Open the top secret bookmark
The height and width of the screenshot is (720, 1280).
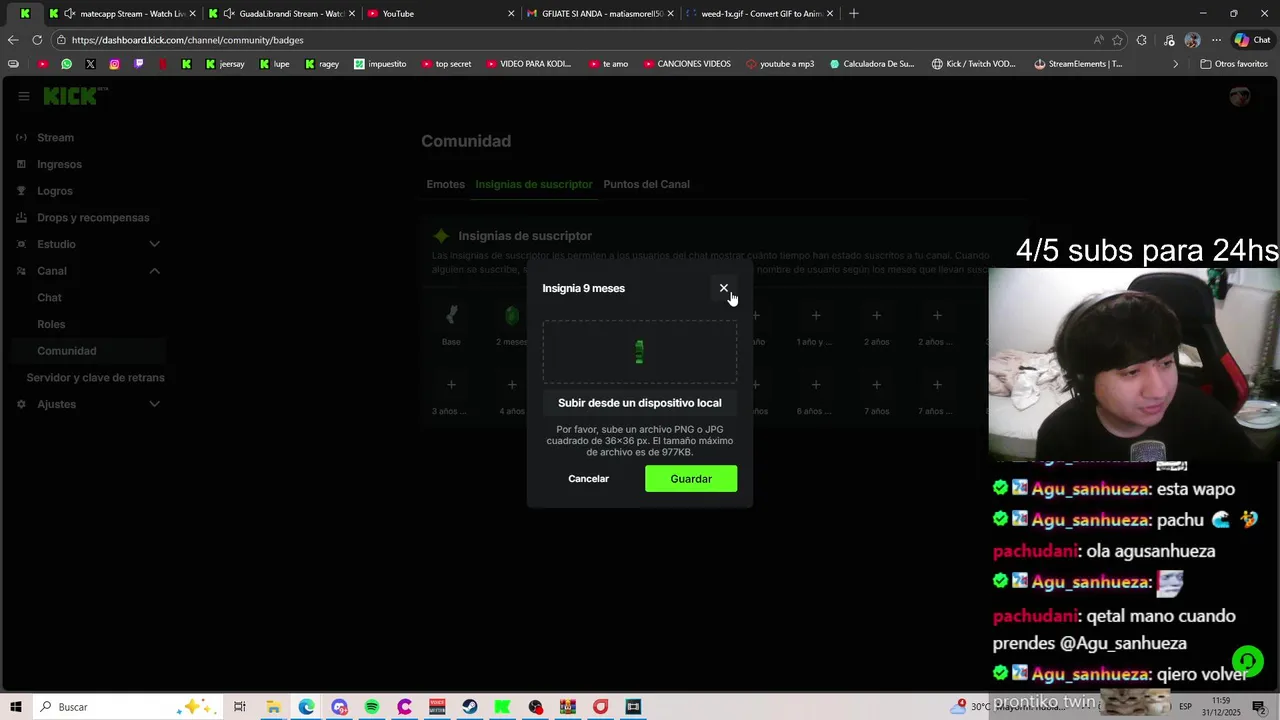coord(446,64)
